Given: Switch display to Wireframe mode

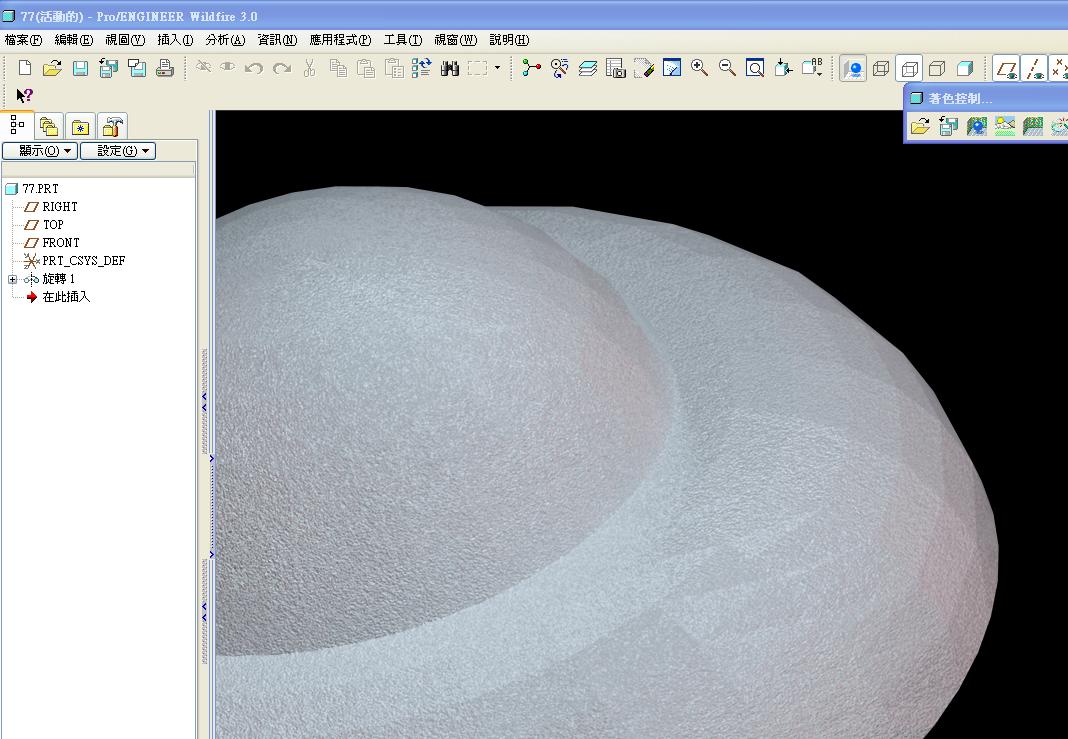Looking at the screenshot, I should (x=881, y=69).
